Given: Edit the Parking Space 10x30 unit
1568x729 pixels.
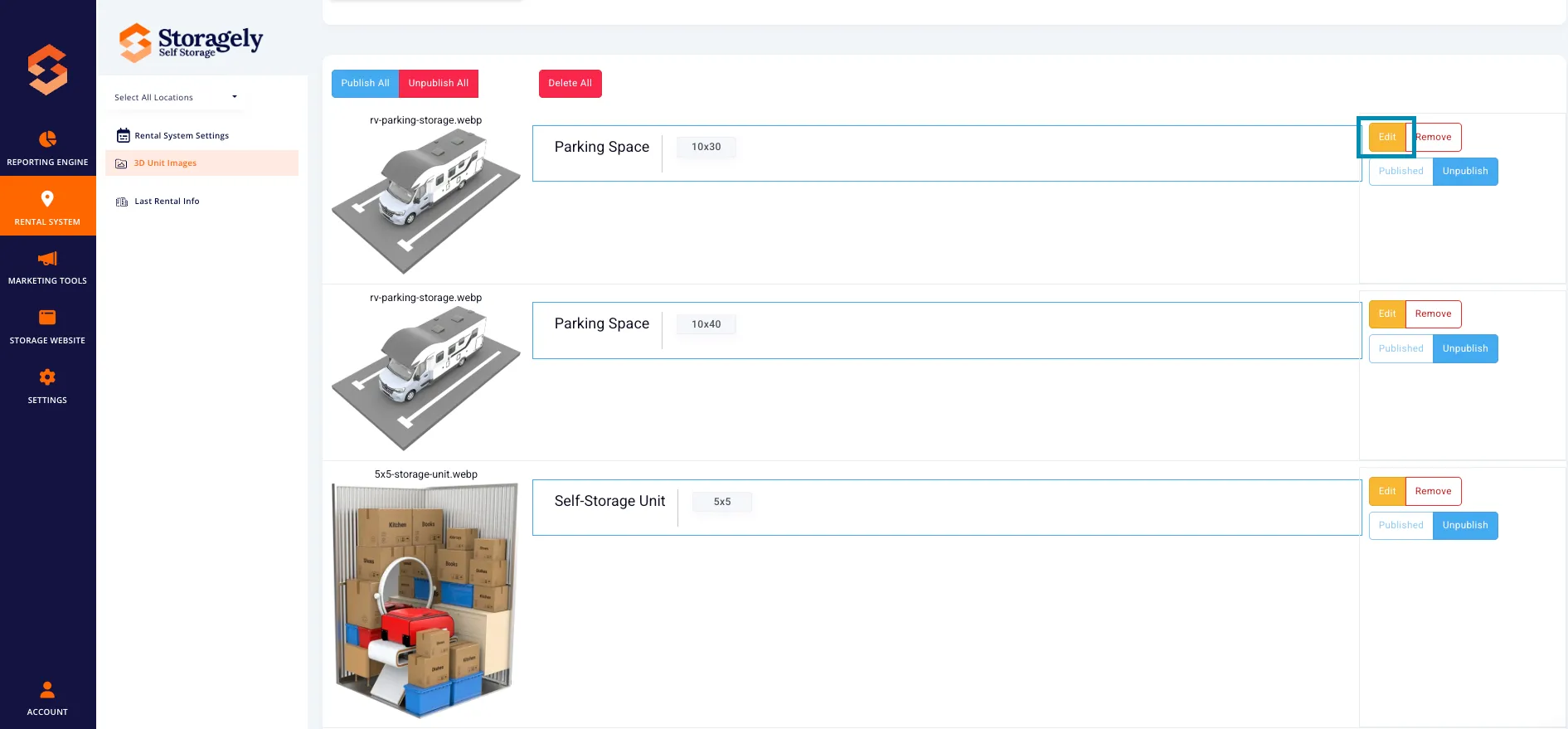Looking at the screenshot, I should pos(1387,137).
